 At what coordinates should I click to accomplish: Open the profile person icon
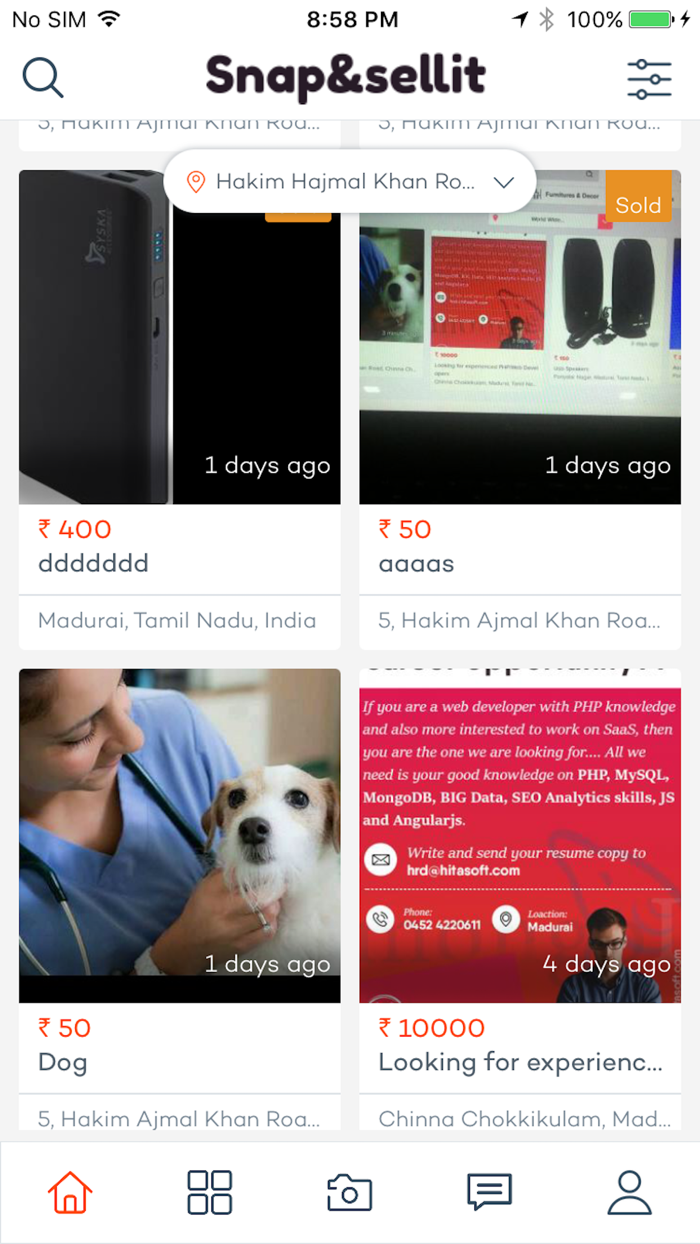click(630, 1192)
